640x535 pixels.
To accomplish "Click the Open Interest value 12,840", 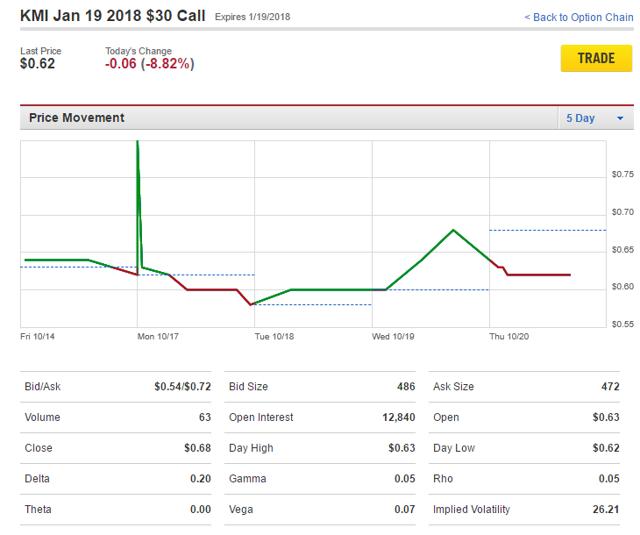I will (399, 417).
